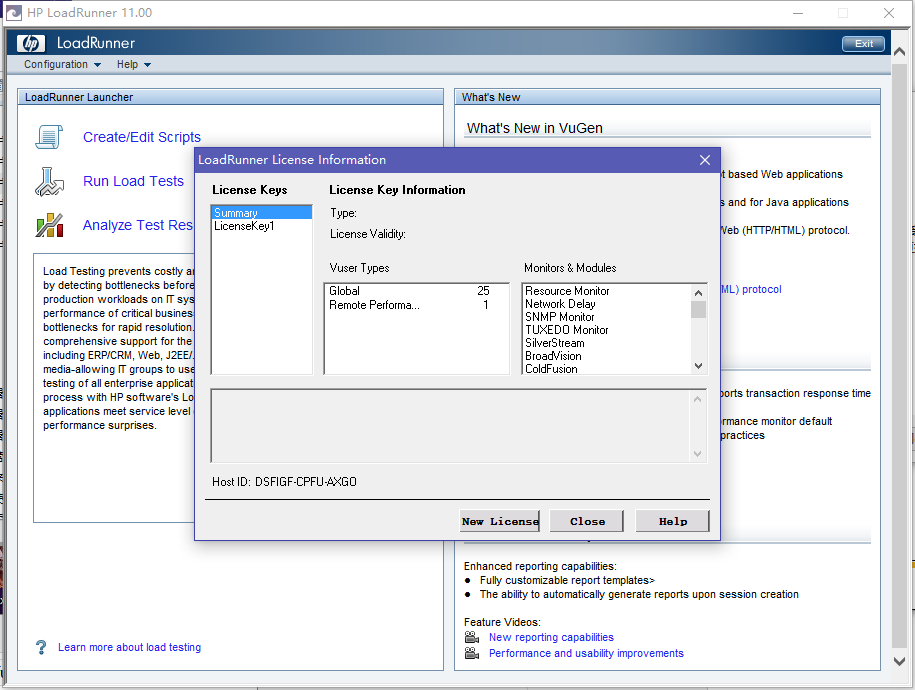
Task: Open Performance and usability improvements link
Action: [x=586, y=653]
